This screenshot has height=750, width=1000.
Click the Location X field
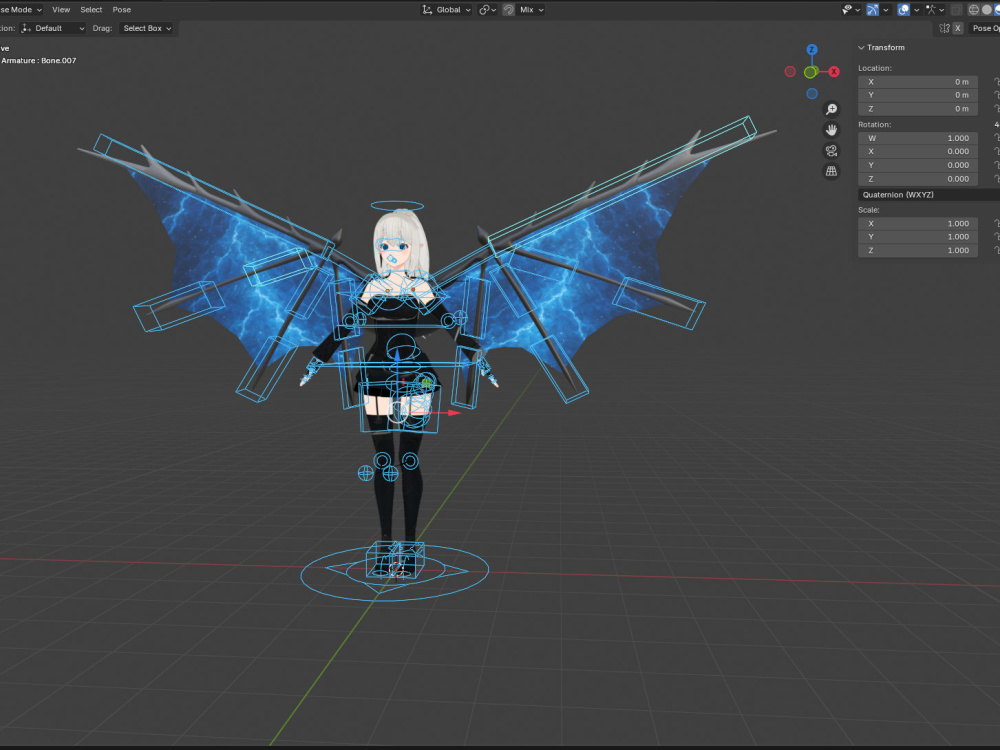coord(918,82)
